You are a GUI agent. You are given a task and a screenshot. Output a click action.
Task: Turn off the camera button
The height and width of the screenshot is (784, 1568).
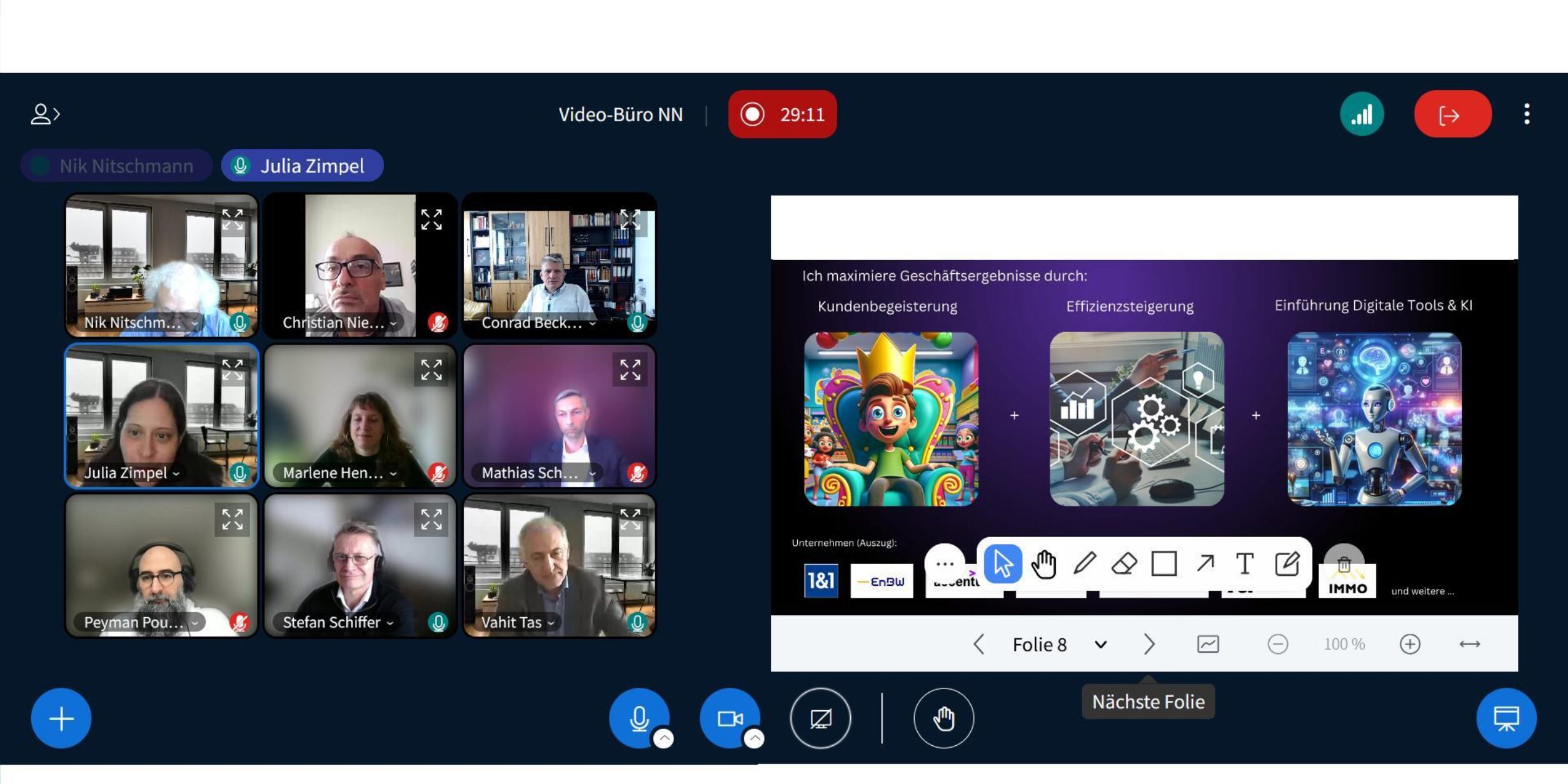pos(729,718)
